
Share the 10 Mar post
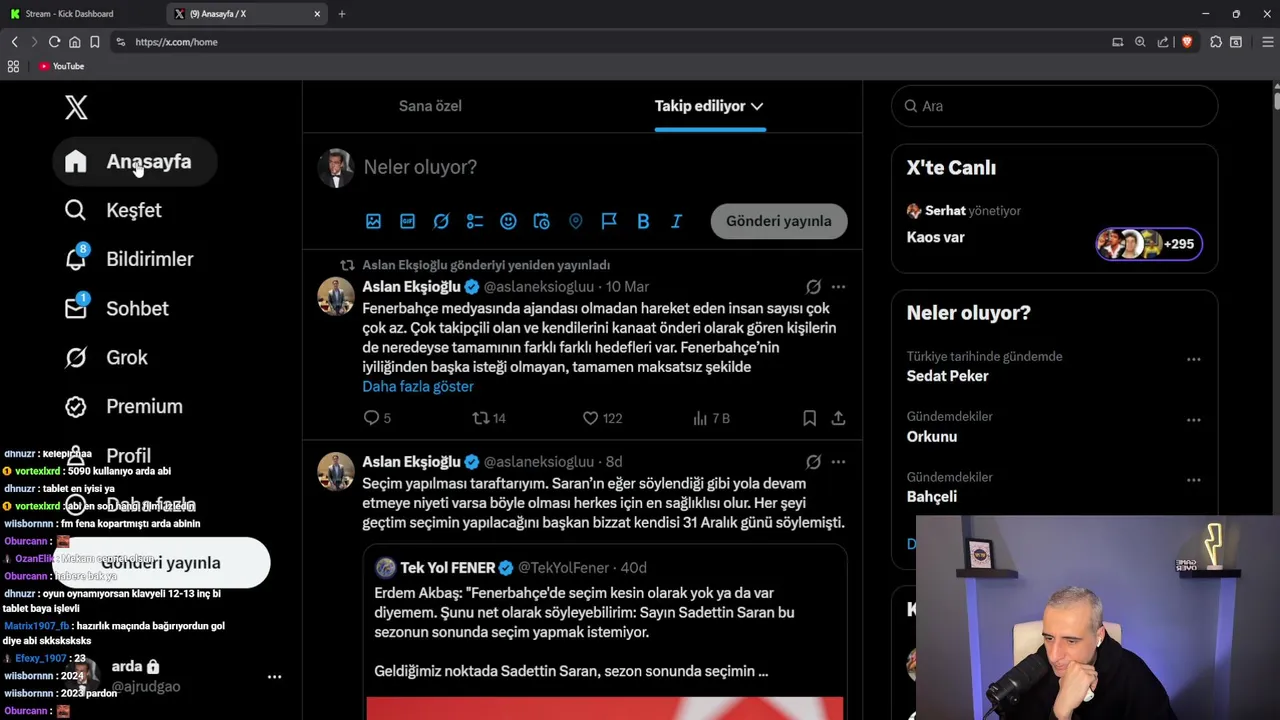(838, 418)
